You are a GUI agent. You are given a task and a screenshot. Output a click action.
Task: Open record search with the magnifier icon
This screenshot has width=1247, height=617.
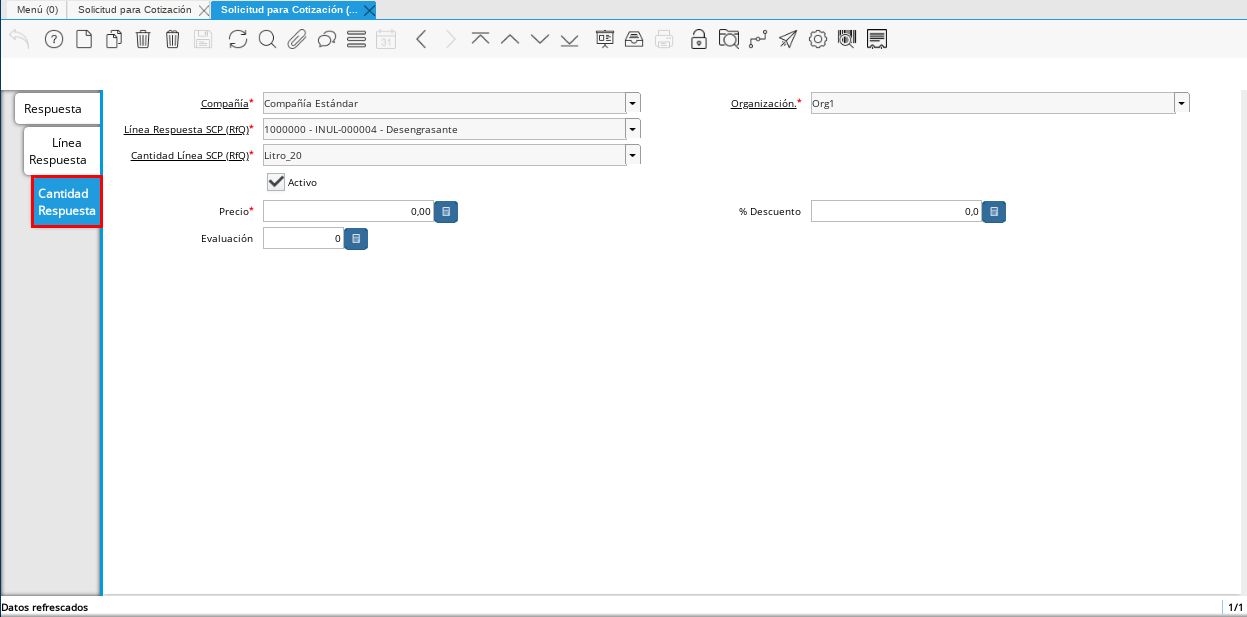267,39
